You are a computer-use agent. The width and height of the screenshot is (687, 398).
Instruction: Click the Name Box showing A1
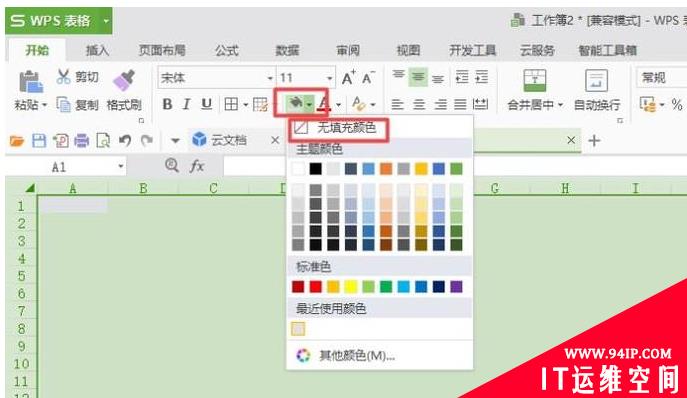66,167
